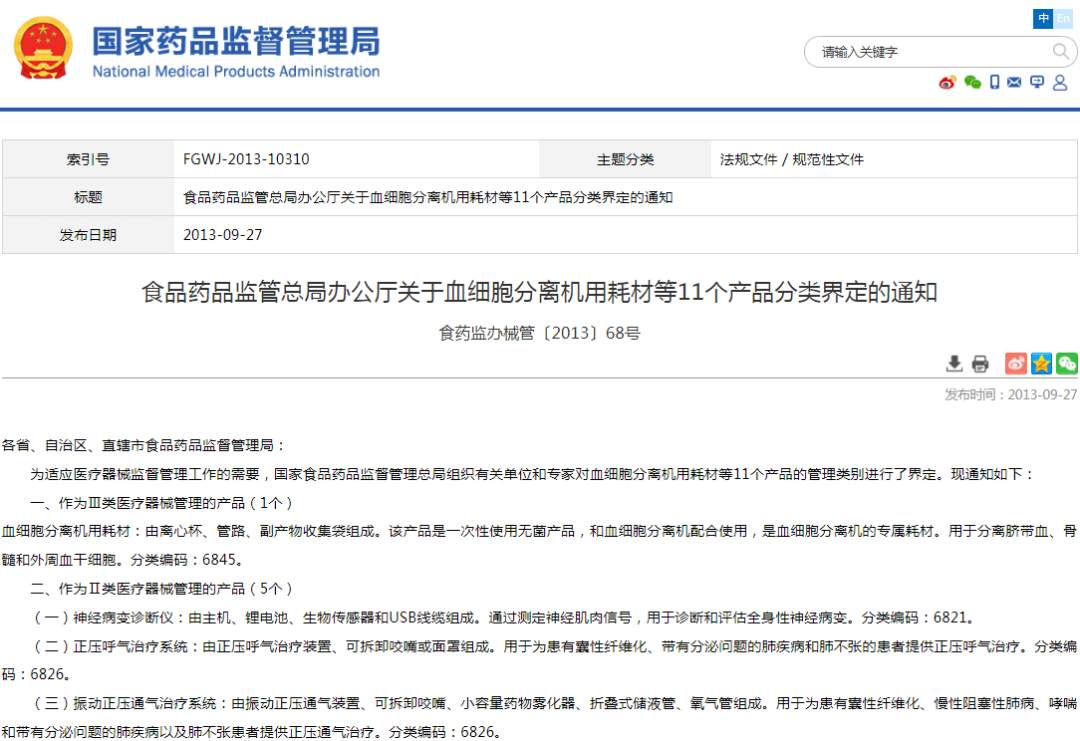Click the national emblem logo

[43, 48]
